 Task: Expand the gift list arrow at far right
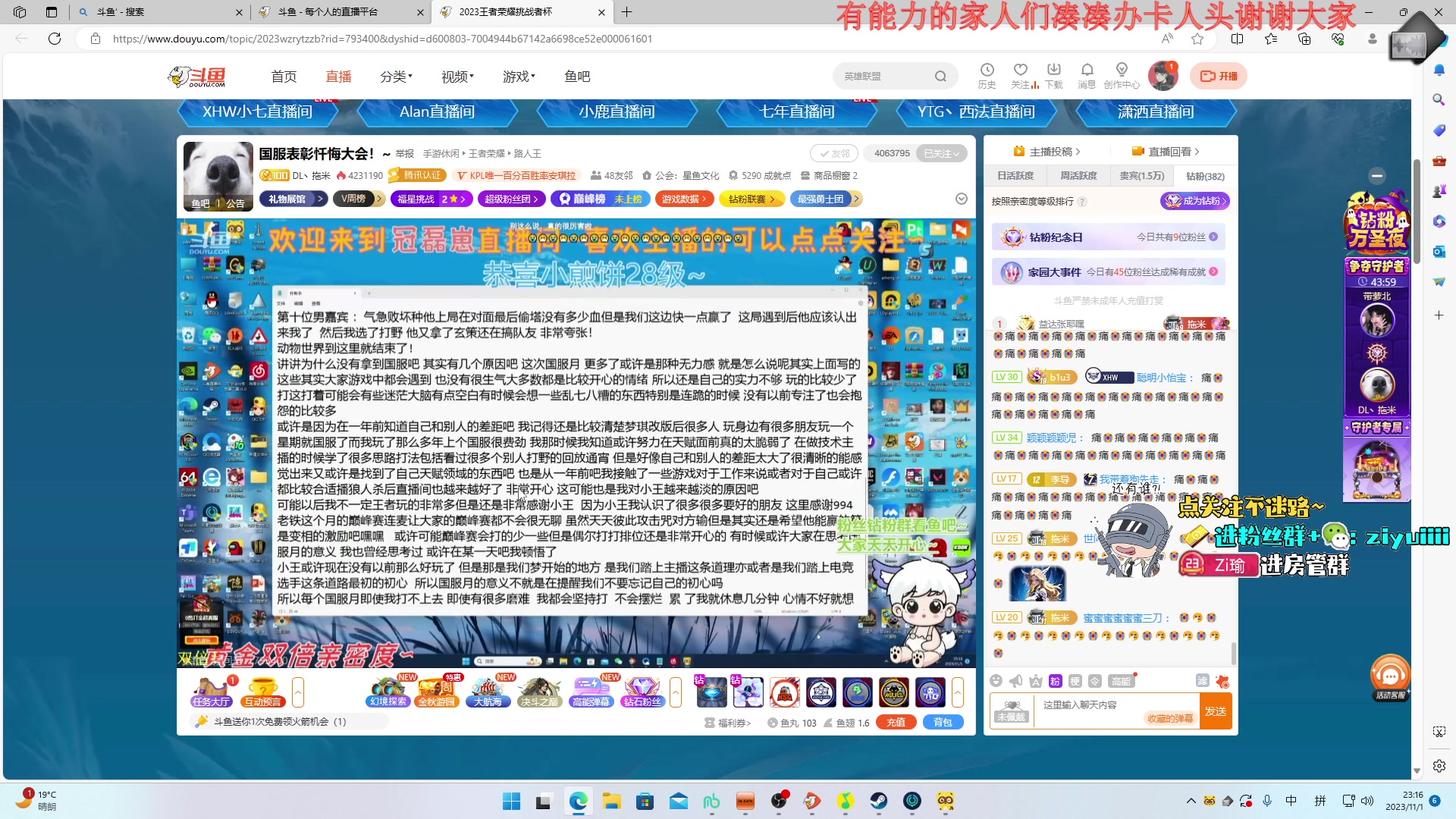pyautogui.click(x=958, y=692)
